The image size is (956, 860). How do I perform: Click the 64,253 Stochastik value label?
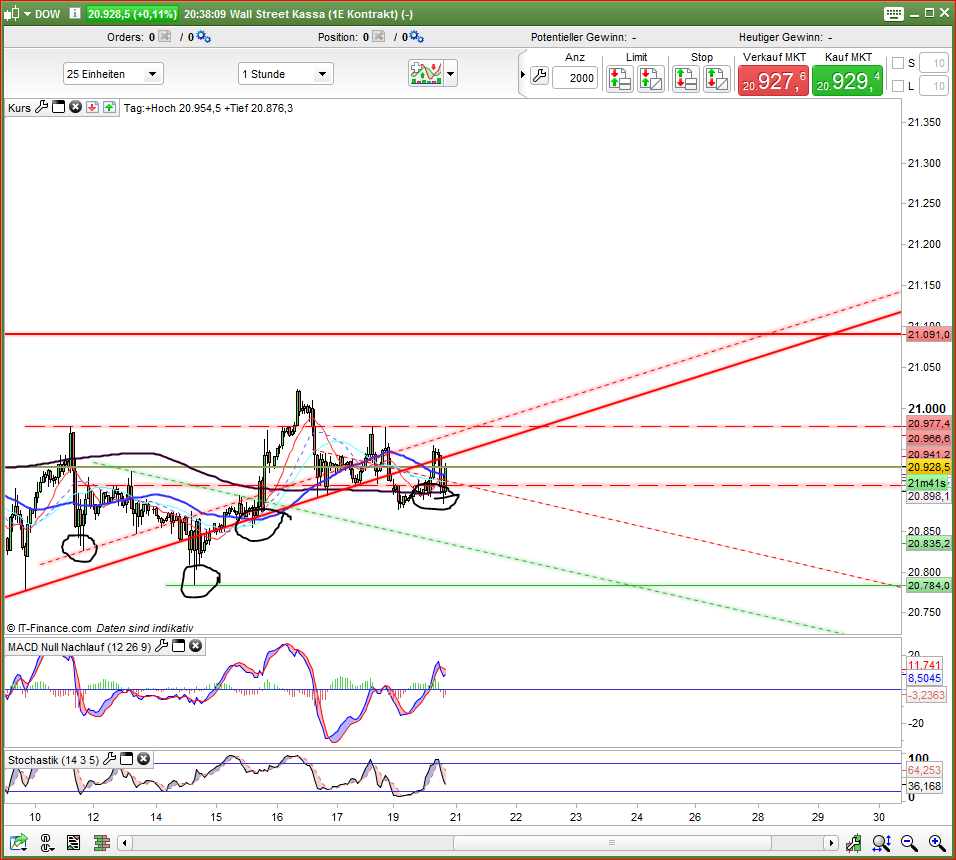point(925,770)
